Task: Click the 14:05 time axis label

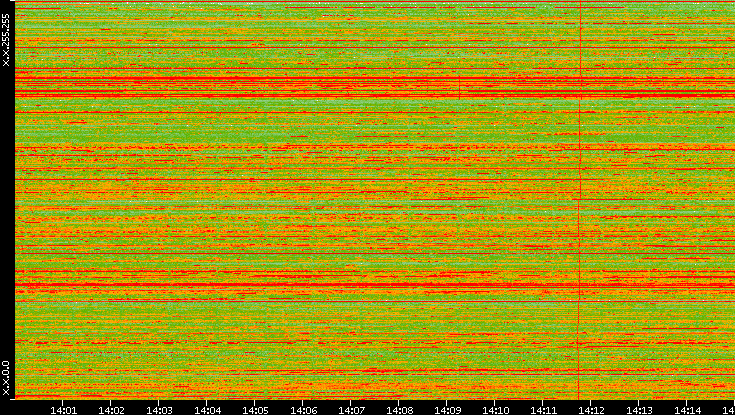Action: (255, 410)
